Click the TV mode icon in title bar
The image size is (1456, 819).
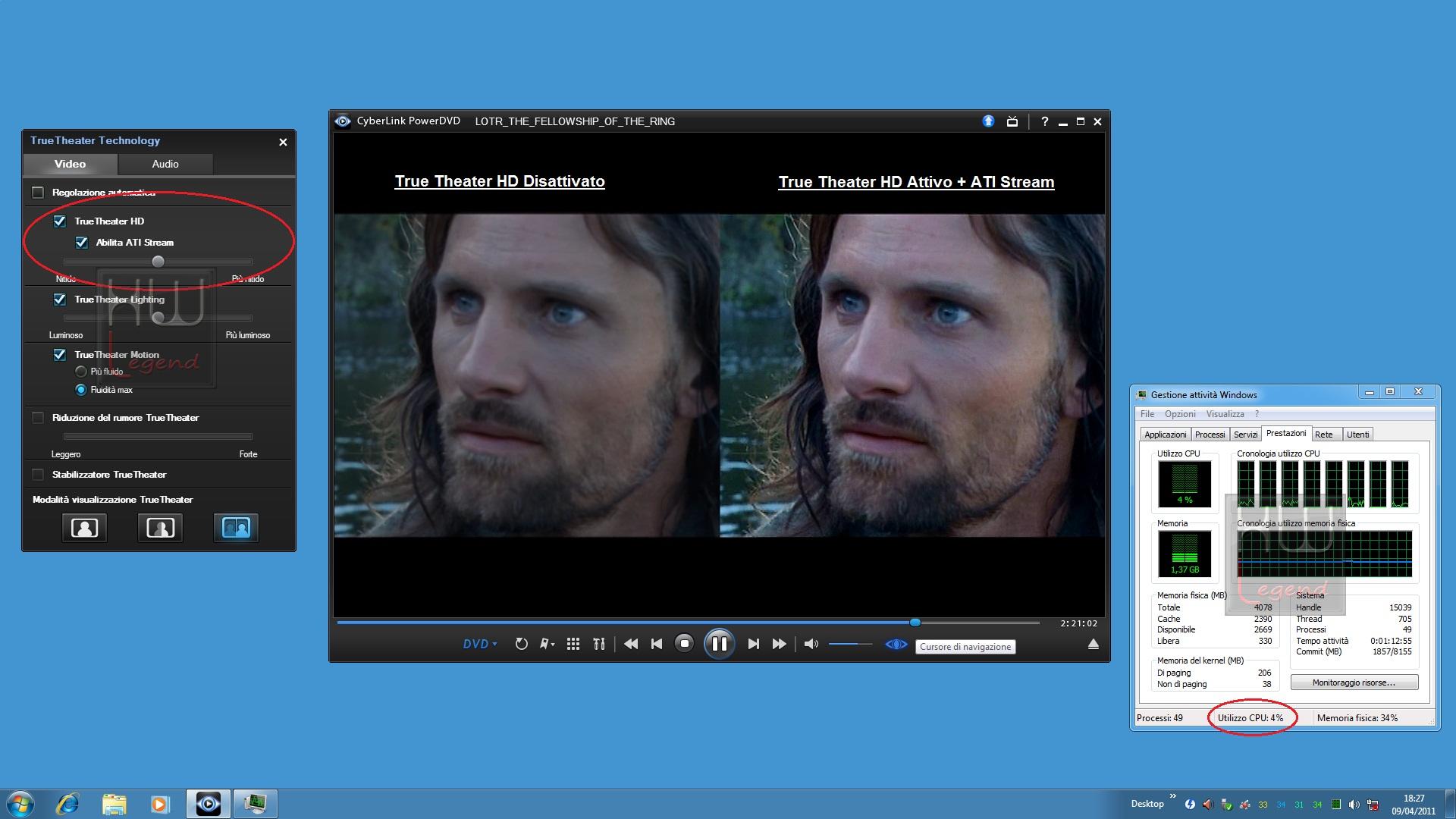[1012, 121]
